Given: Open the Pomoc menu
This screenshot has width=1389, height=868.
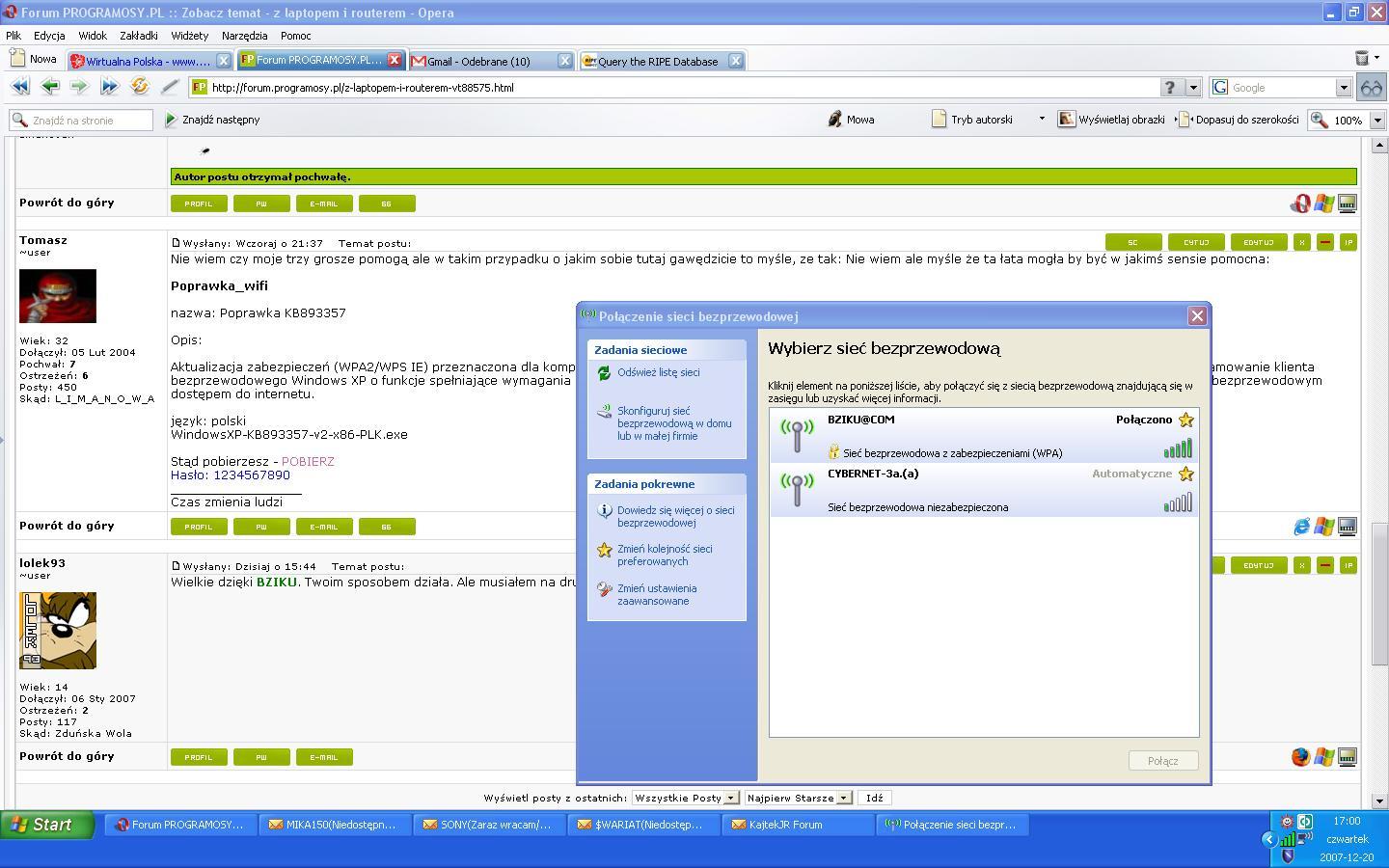Looking at the screenshot, I should (x=295, y=36).
